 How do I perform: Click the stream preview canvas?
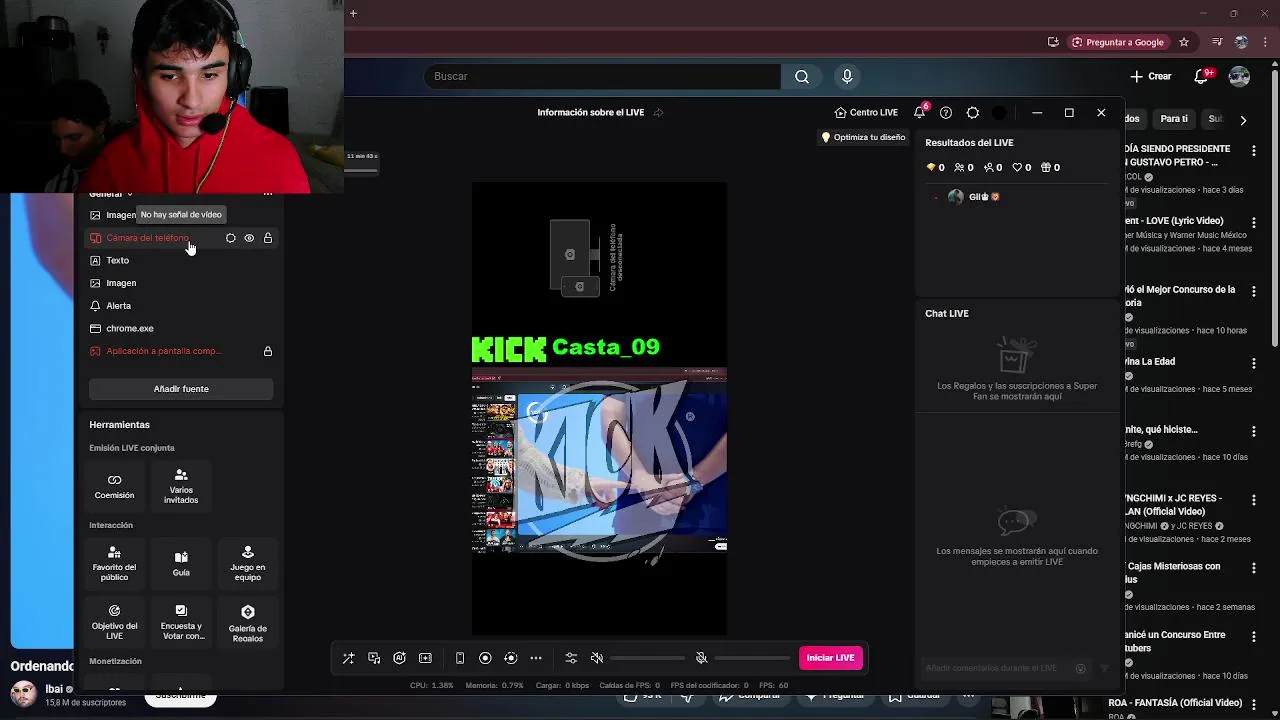[x=600, y=408]
